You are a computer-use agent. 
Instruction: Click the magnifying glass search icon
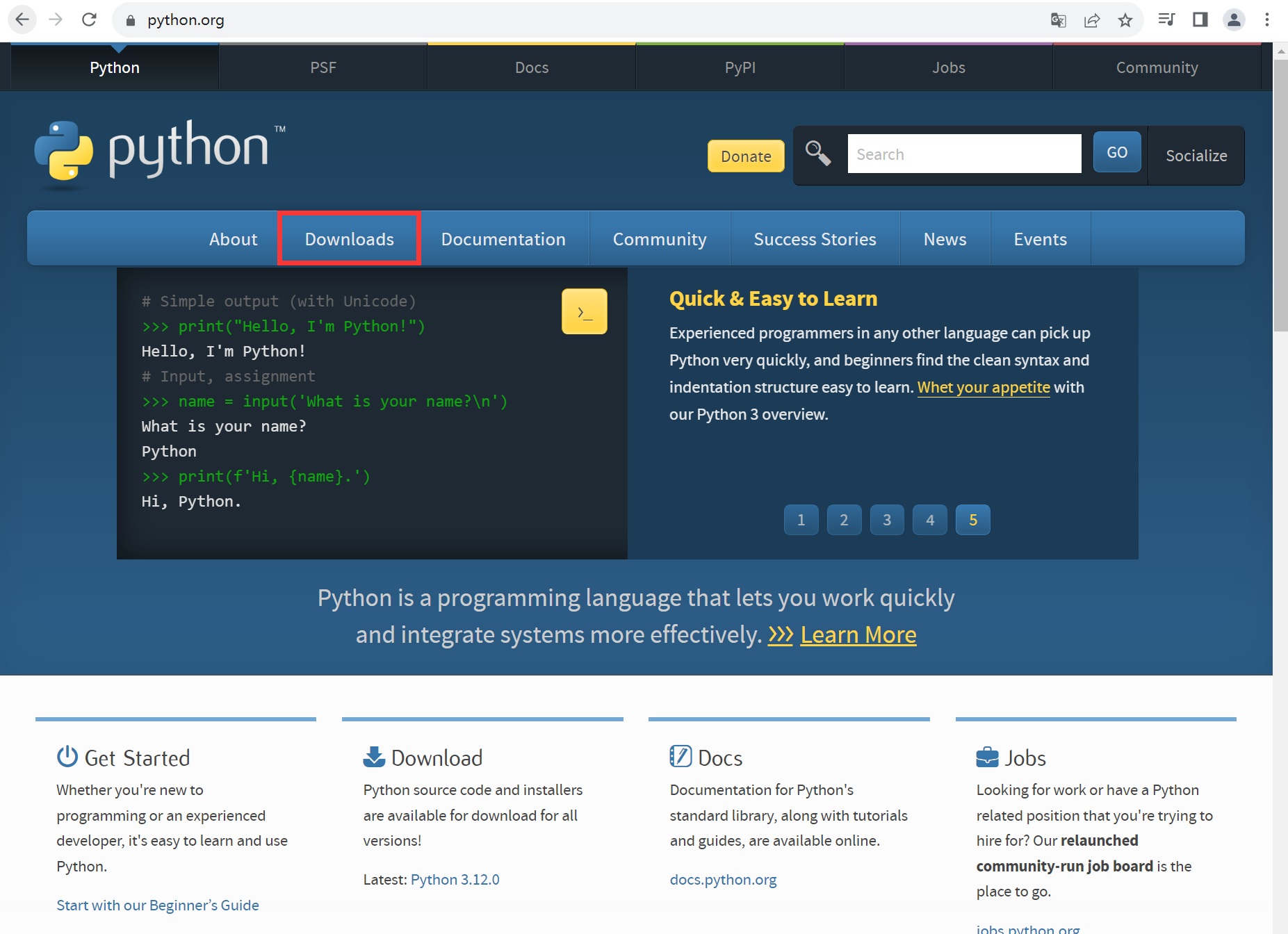click(818, 154)
